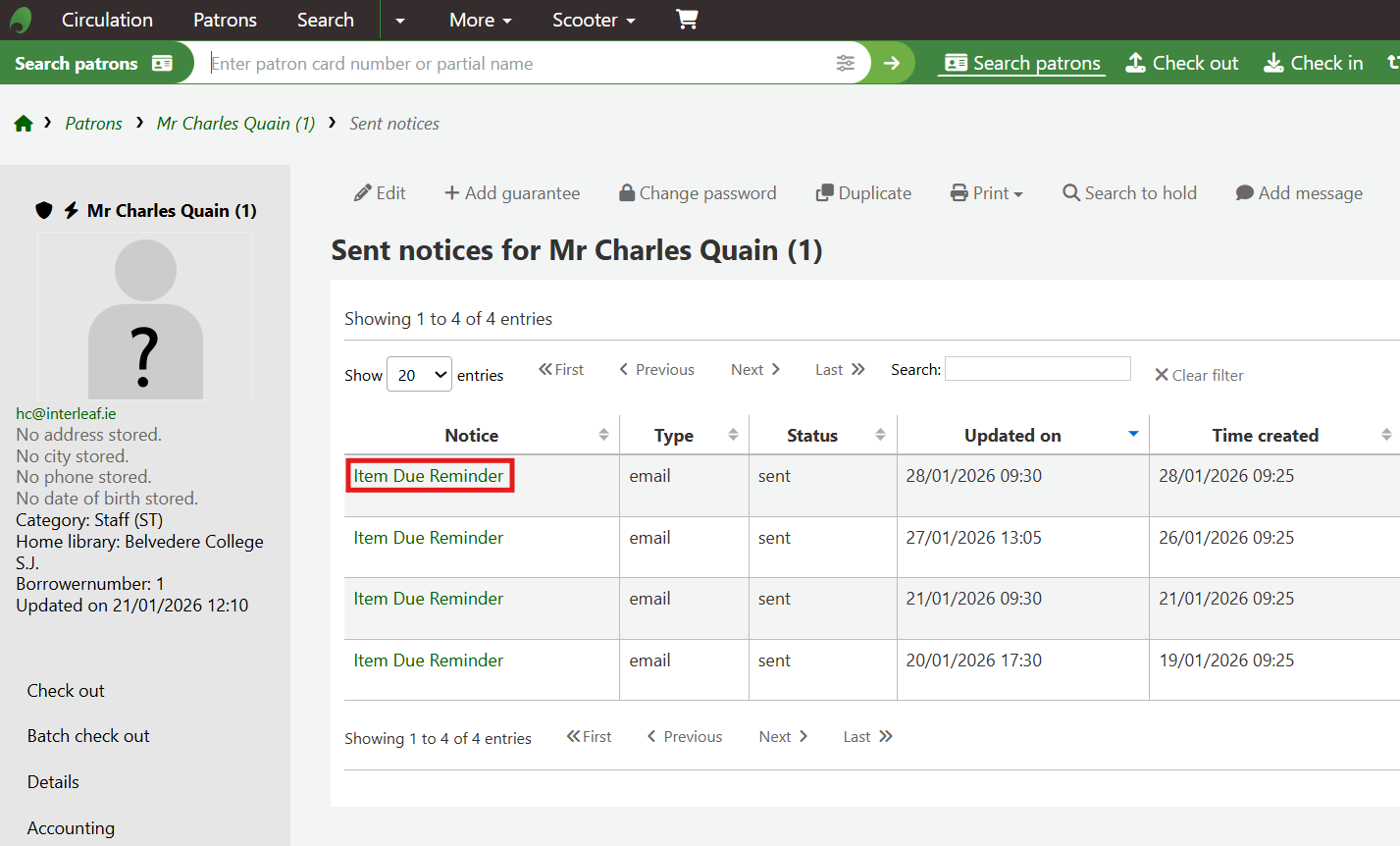Go to First page in top pagination

click(x=561, y=370)
